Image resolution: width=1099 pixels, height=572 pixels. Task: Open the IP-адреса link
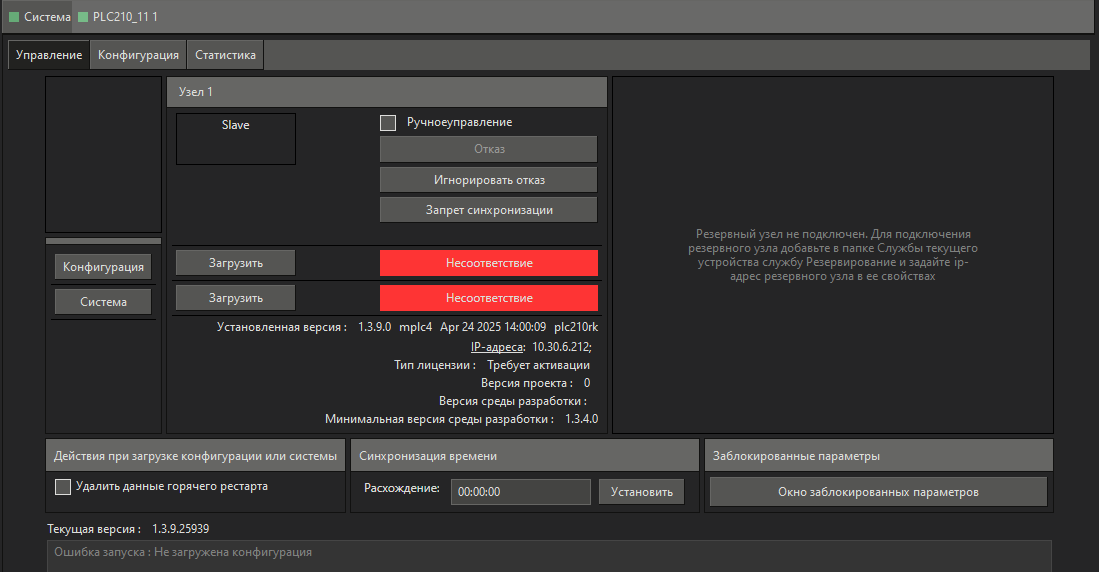click(x=497, y=347)
